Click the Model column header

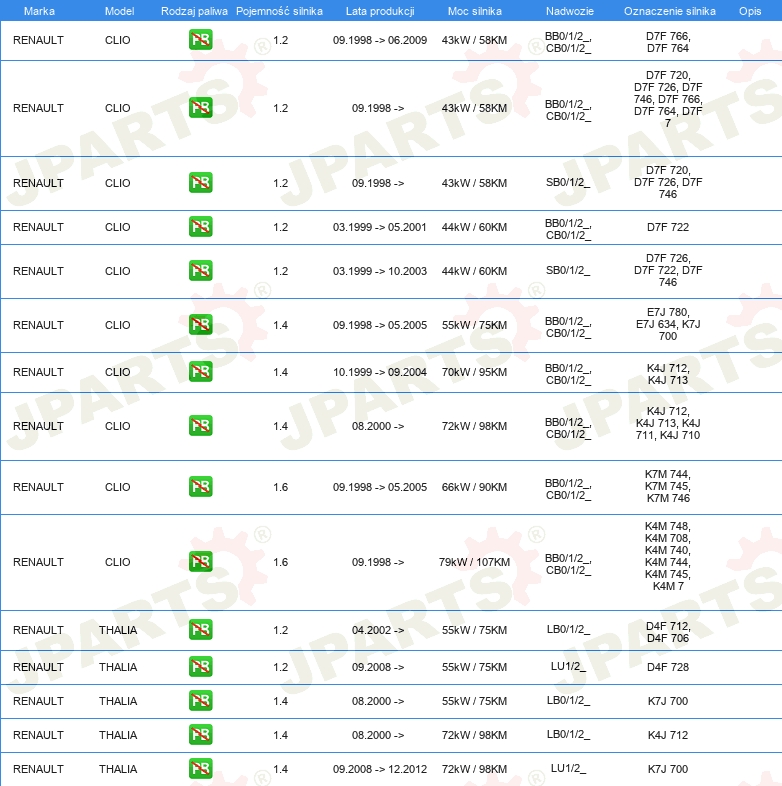tap(119, 11)
